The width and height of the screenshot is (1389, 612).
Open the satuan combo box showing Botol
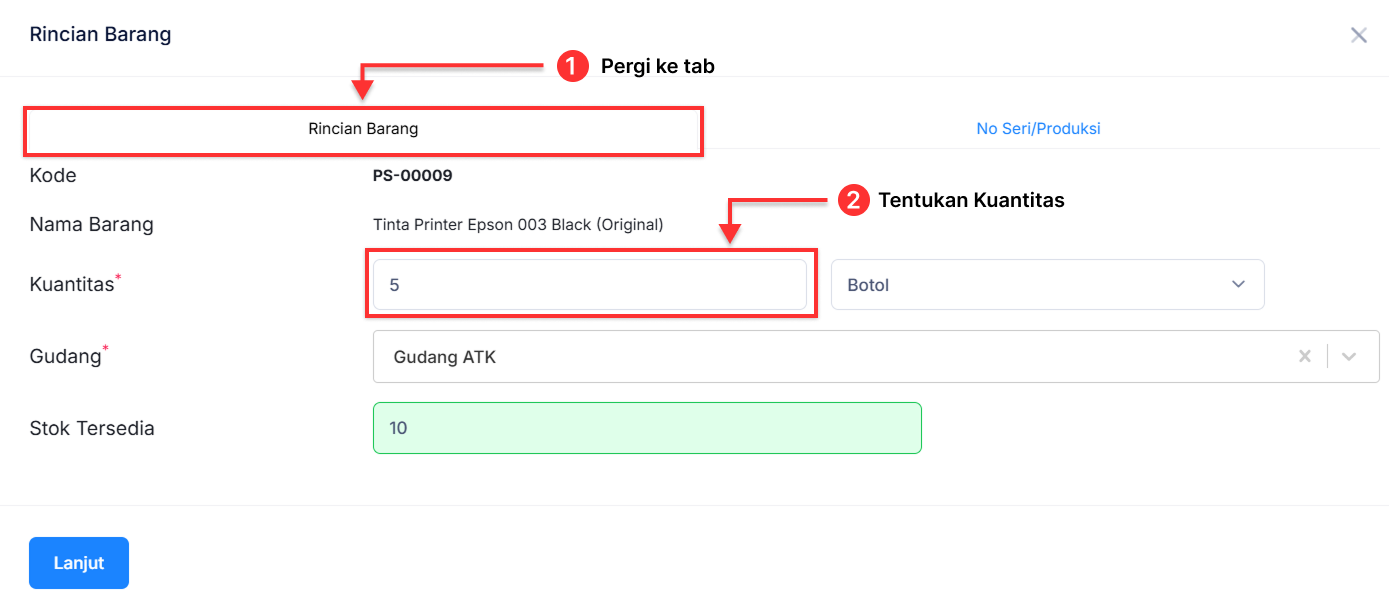[1047, 284]
